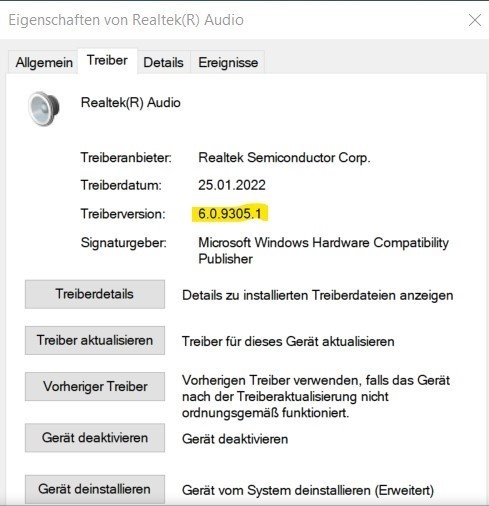Click the Microsoft Windows Hardware Compatibility Publisher text
489x506 pixels.
[324, 251]
